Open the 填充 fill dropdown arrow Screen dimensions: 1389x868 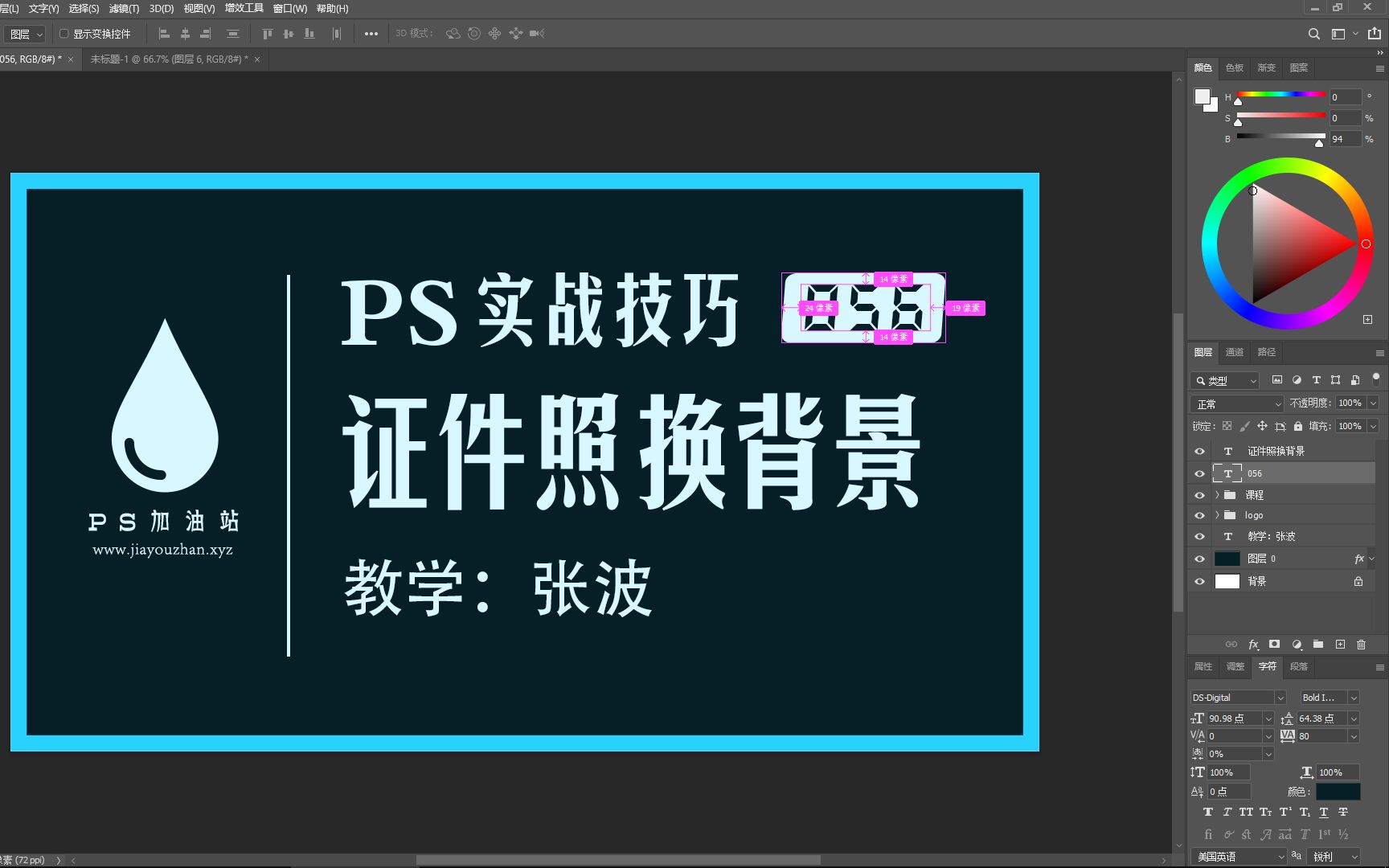[1373, 426]
